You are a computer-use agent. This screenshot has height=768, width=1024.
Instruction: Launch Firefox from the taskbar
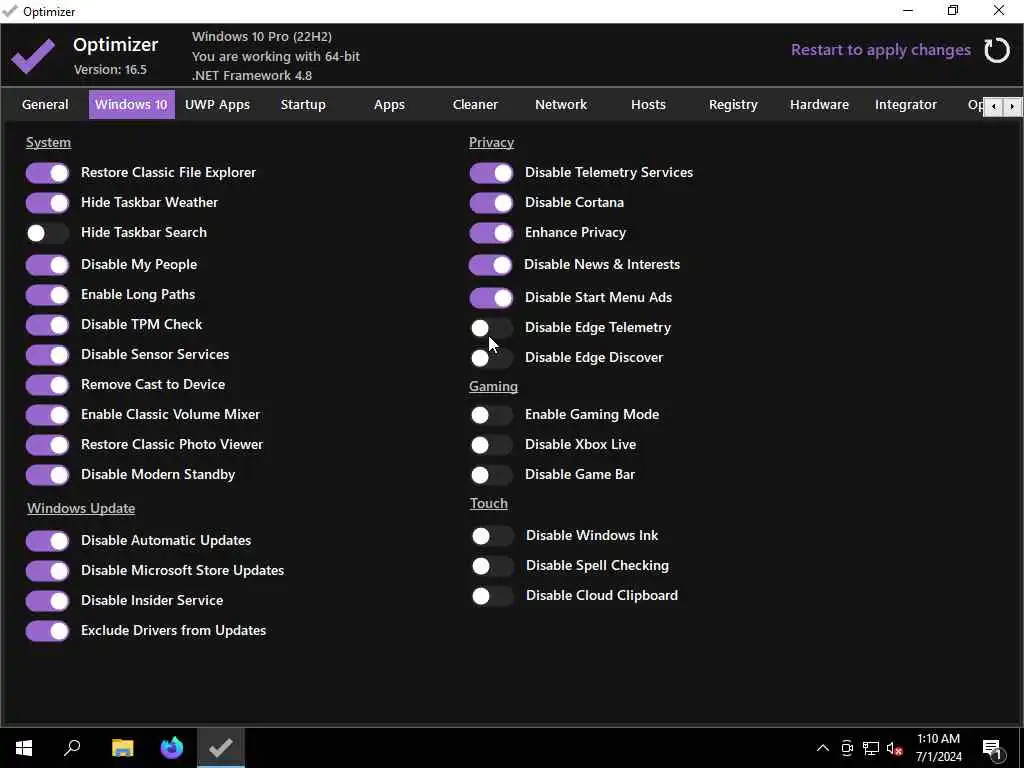coord(172,748)
